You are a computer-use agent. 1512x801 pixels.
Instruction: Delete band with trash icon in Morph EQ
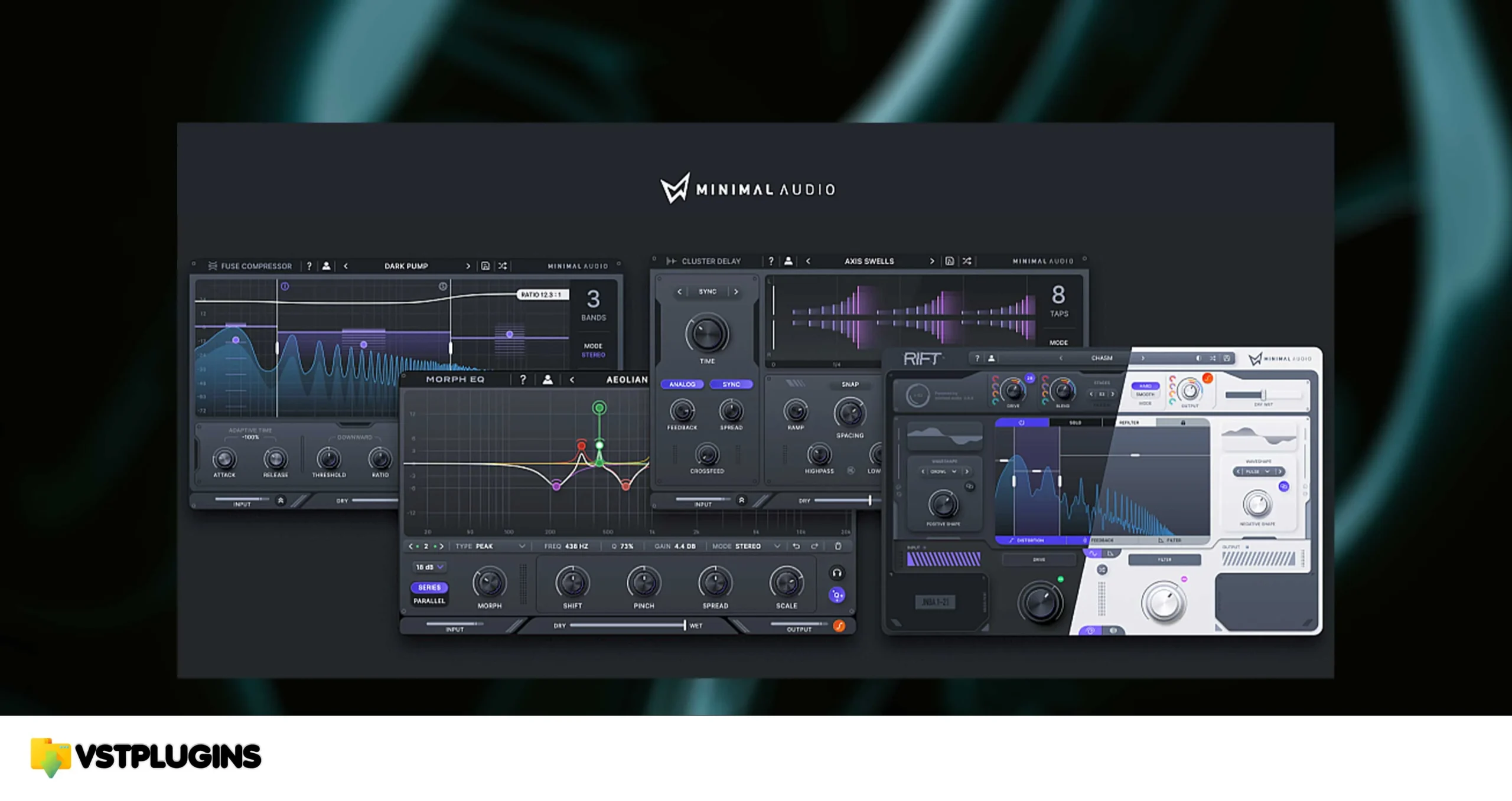pyautogui.click(x=838, y=546)
